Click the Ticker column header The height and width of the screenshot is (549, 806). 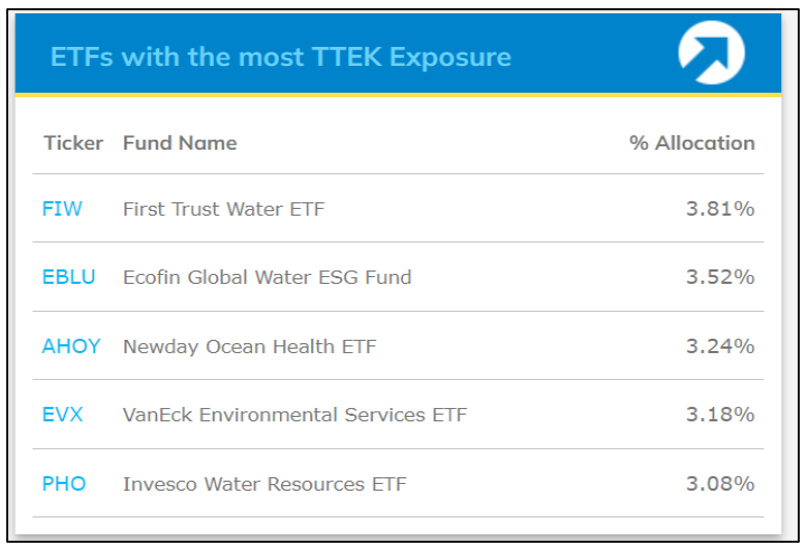tap(73, 143)
